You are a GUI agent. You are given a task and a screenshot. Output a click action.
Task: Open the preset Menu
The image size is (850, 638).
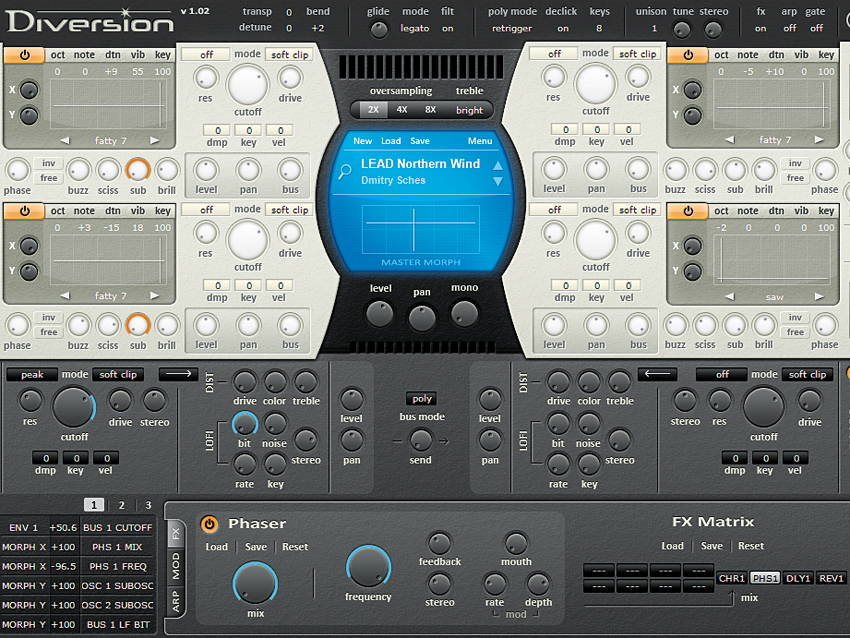click(x=480, y=141)
